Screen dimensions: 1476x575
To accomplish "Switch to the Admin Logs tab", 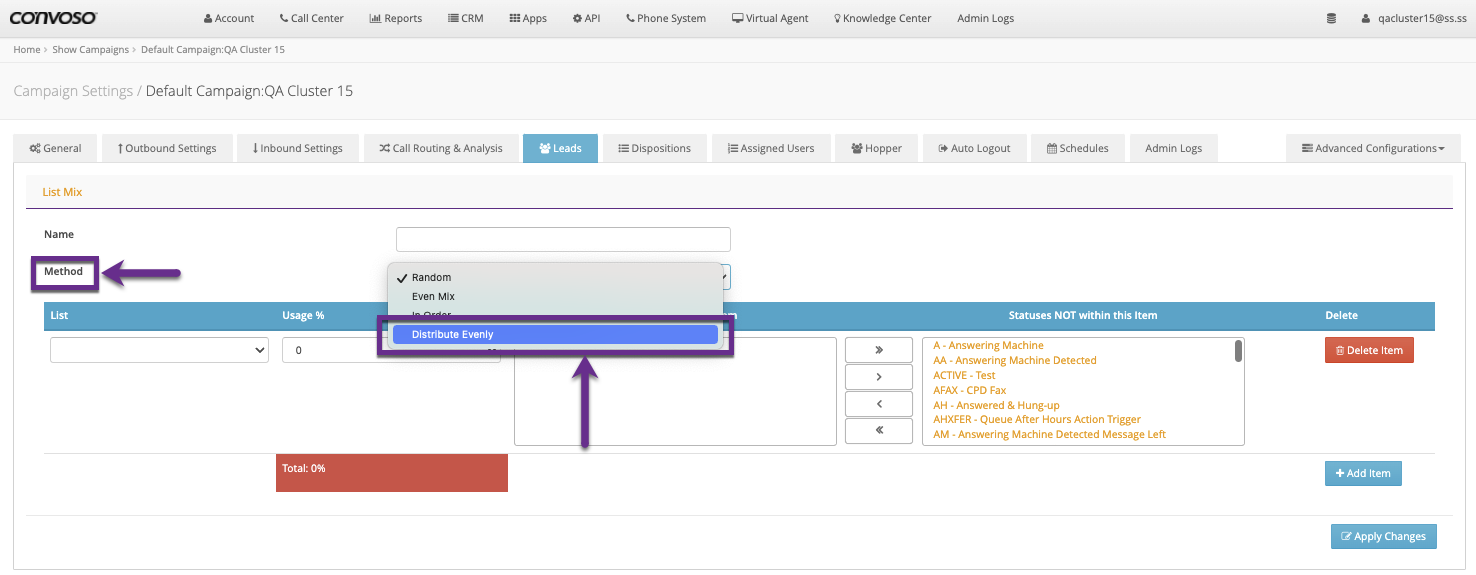I will [x=1173, y=148].
